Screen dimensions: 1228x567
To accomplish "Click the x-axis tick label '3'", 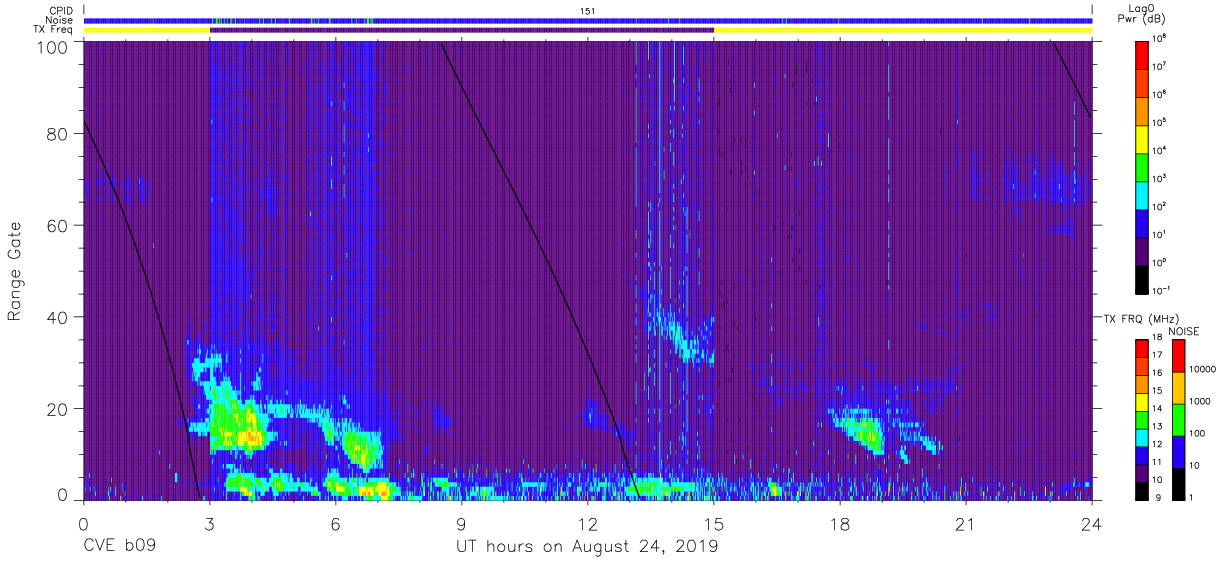I will [x=209, y=523].
